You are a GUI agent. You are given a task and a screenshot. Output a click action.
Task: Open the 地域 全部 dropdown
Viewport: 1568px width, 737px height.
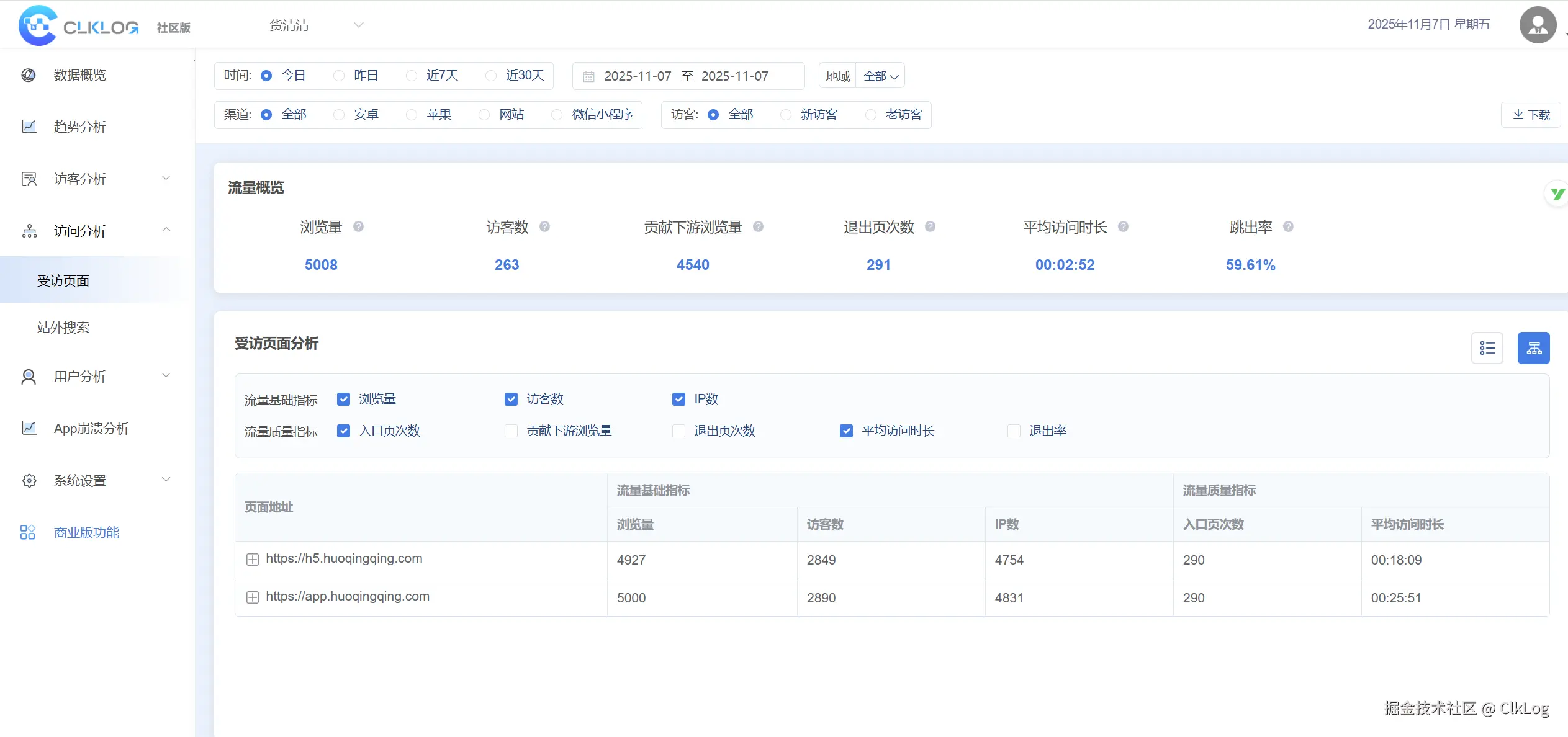(x=880, y=76)
